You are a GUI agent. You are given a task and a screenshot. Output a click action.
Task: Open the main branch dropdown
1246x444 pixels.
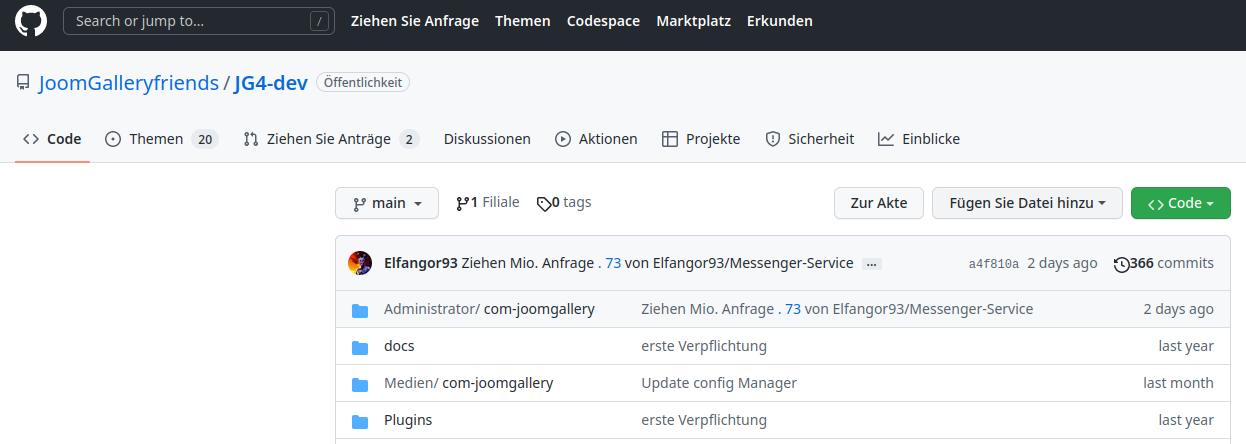pos(387,203)
